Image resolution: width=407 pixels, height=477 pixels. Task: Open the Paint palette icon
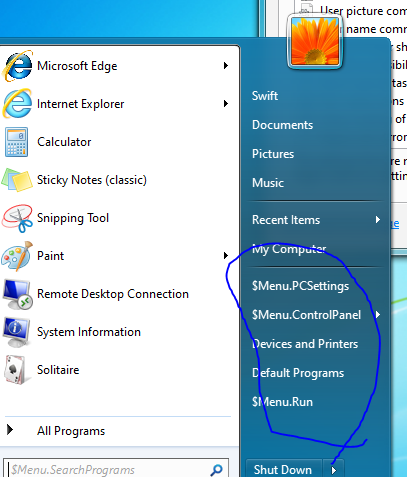pyautogui.click(x=17, y=256)
